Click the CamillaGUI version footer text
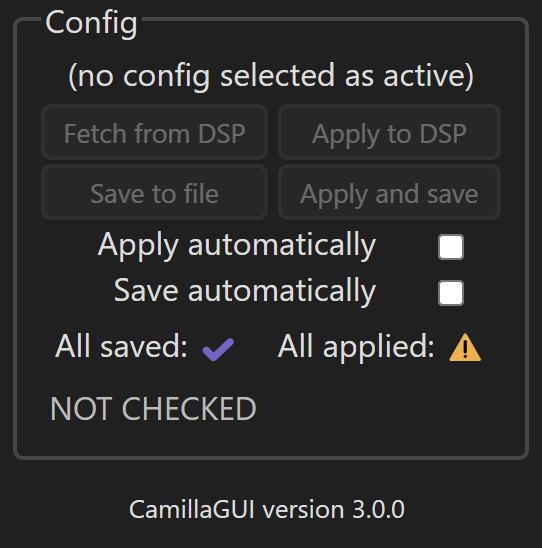 (x=267, y=509)
